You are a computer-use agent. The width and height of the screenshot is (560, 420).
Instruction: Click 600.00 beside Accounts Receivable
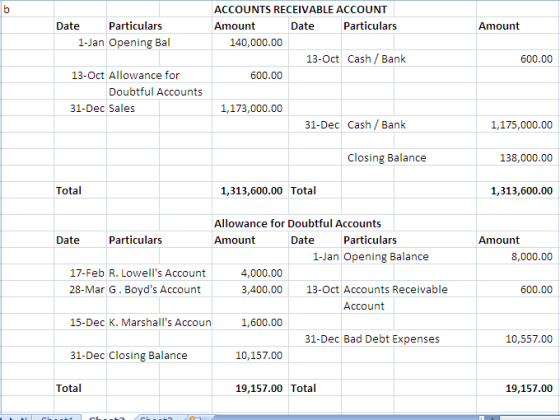click(x=536, y=289)
